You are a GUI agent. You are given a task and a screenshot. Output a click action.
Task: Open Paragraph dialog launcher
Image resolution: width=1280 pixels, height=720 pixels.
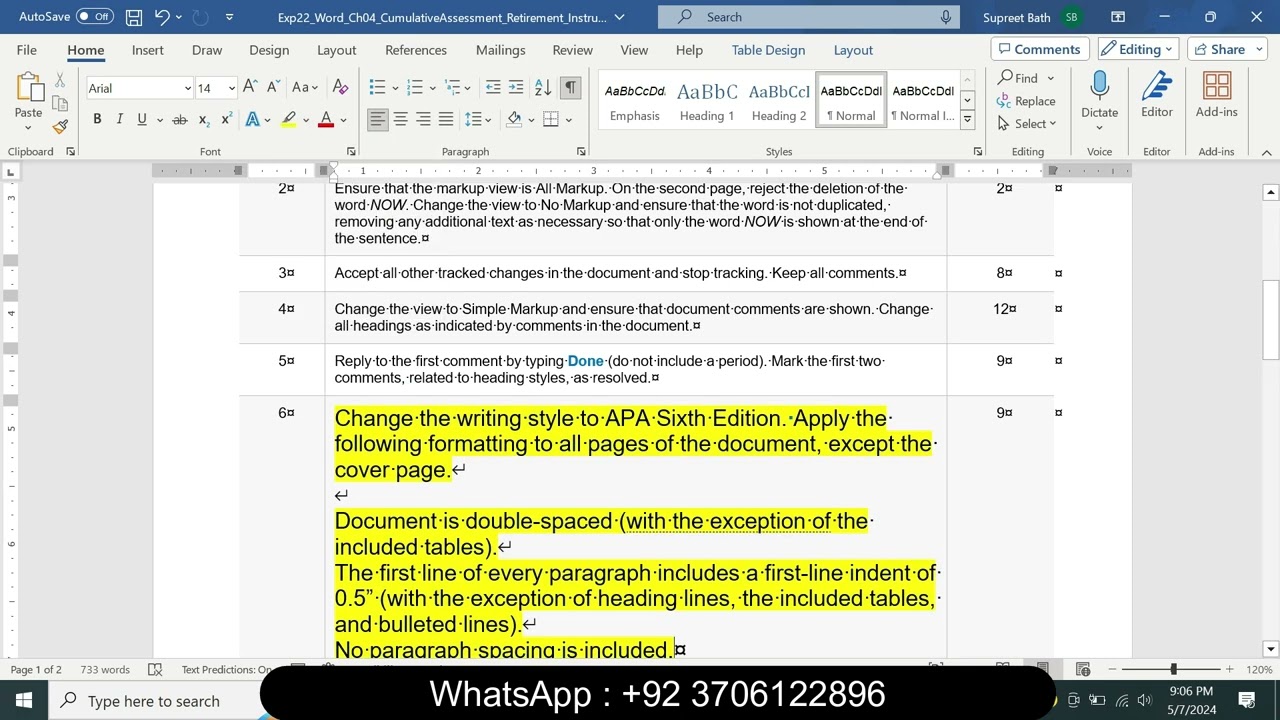[581, 152]
